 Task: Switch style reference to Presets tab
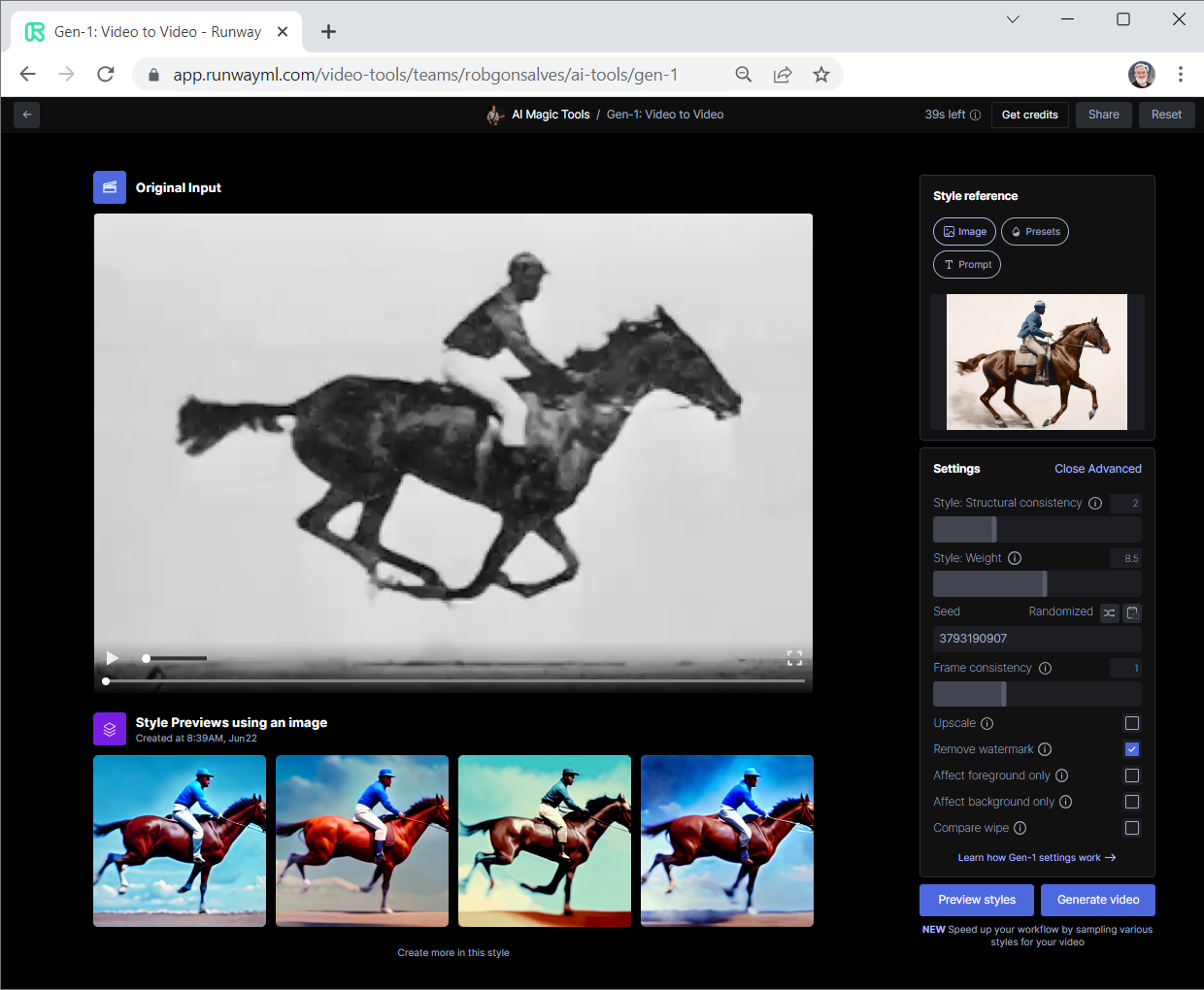1035,232
